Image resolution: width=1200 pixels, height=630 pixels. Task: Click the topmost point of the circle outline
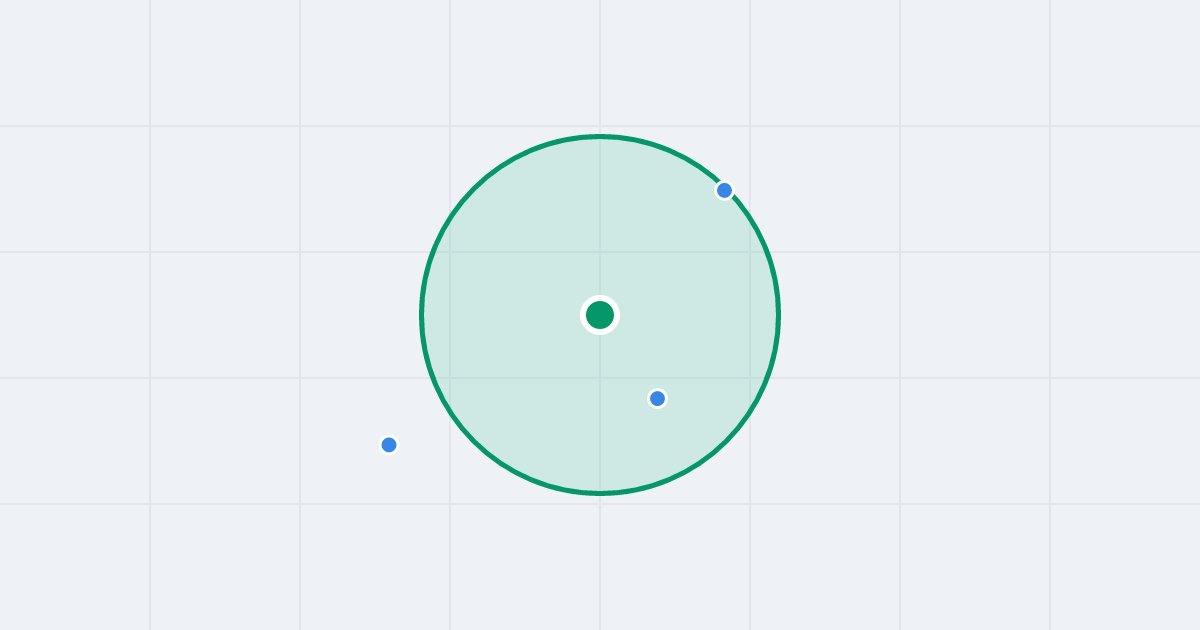(x=600, y=136)
